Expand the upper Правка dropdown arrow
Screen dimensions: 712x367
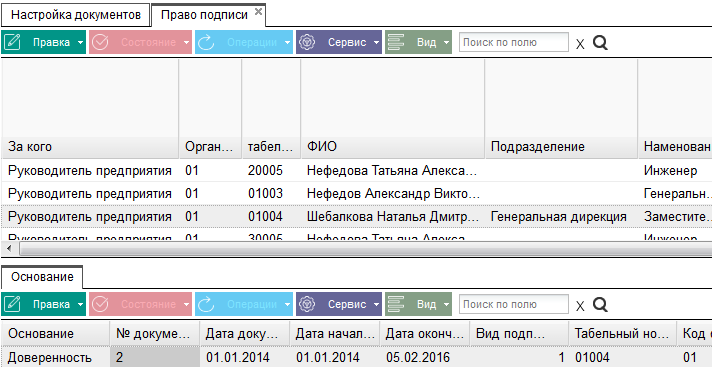click(80, 43)
